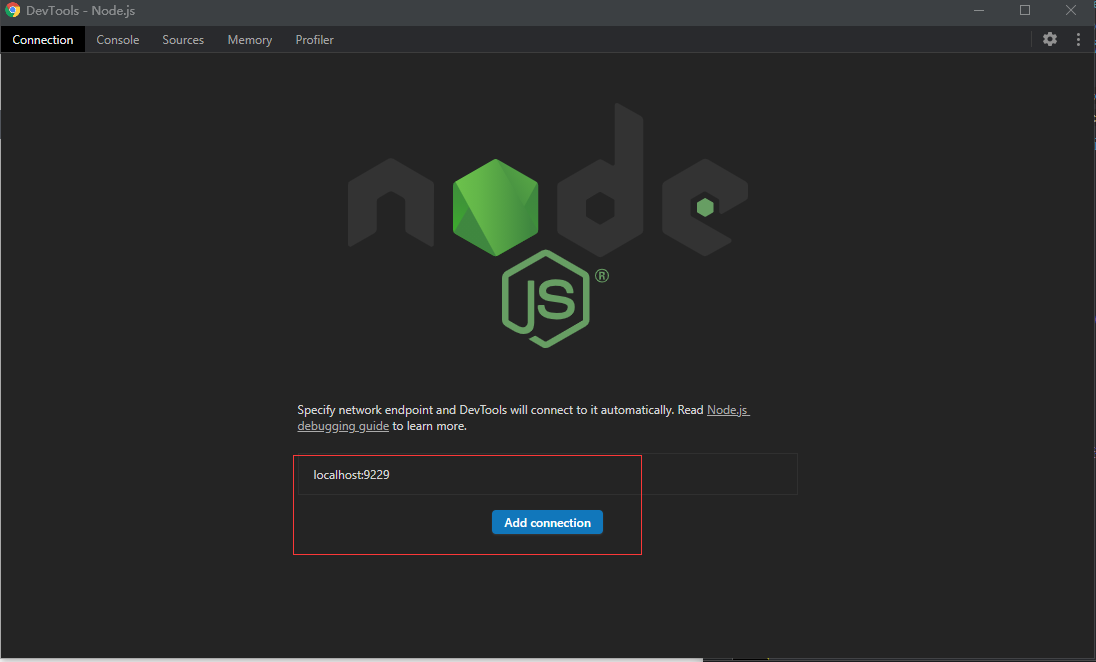The height and width of the screenshot is (662, 1096).
Task: Open the Profiler tab
Action: tap(315, 40)
